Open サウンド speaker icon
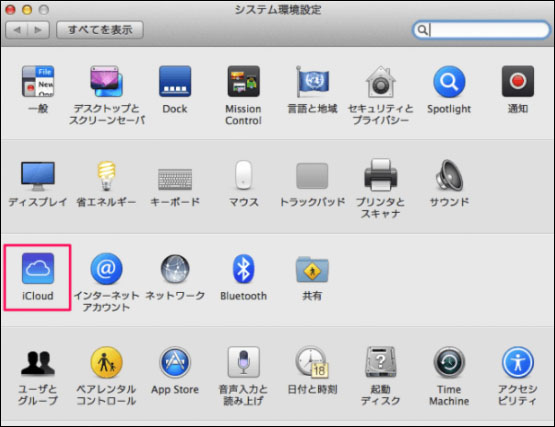 [449, 175]
